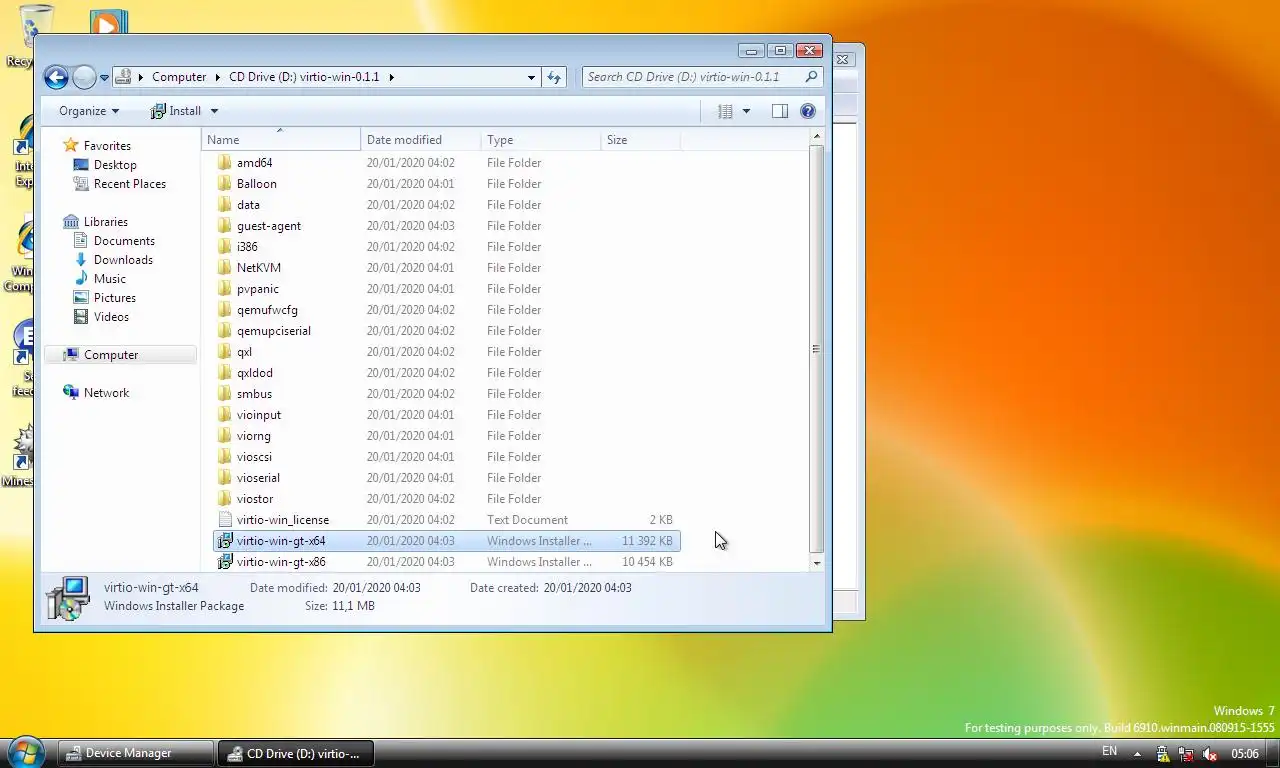
Task: Select the qemufwcfg folder icon
Action: point(225,310)
